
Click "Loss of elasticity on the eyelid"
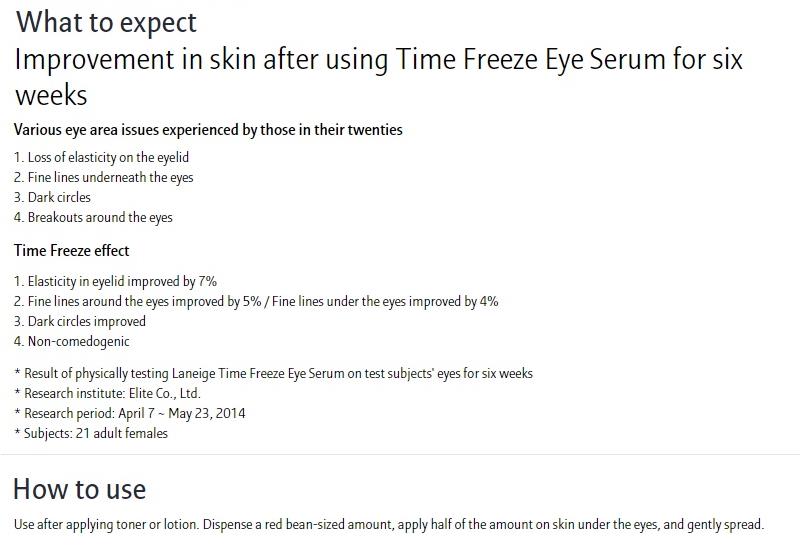(101, 157)
